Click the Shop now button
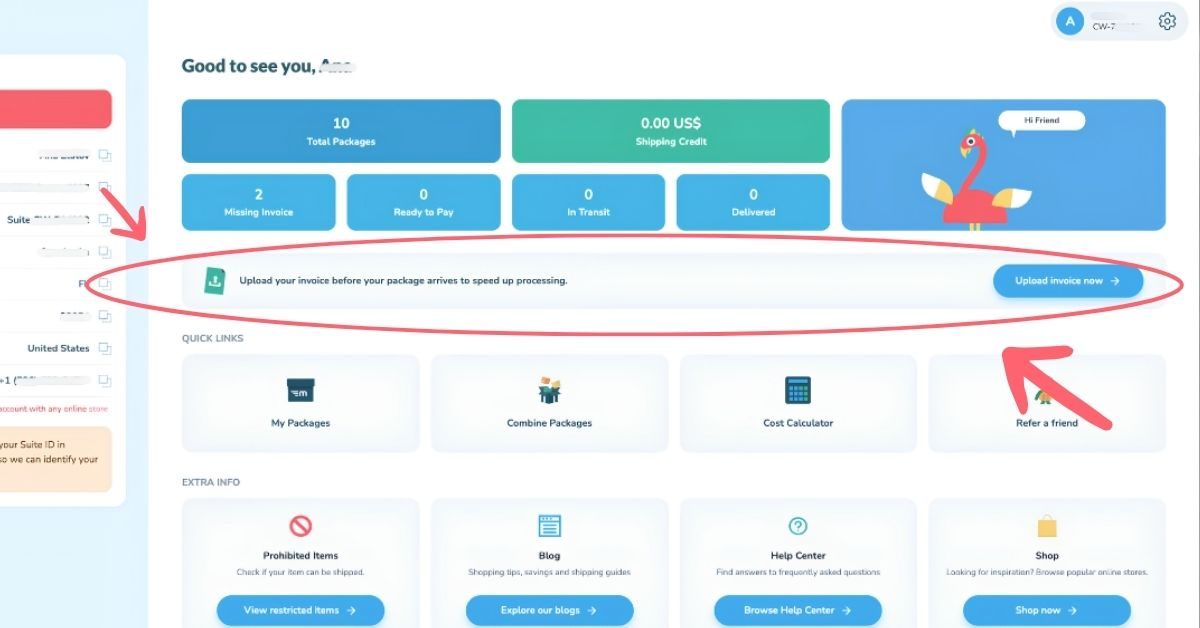The width and height of the screenshot is (1200, 628). 1047,610
